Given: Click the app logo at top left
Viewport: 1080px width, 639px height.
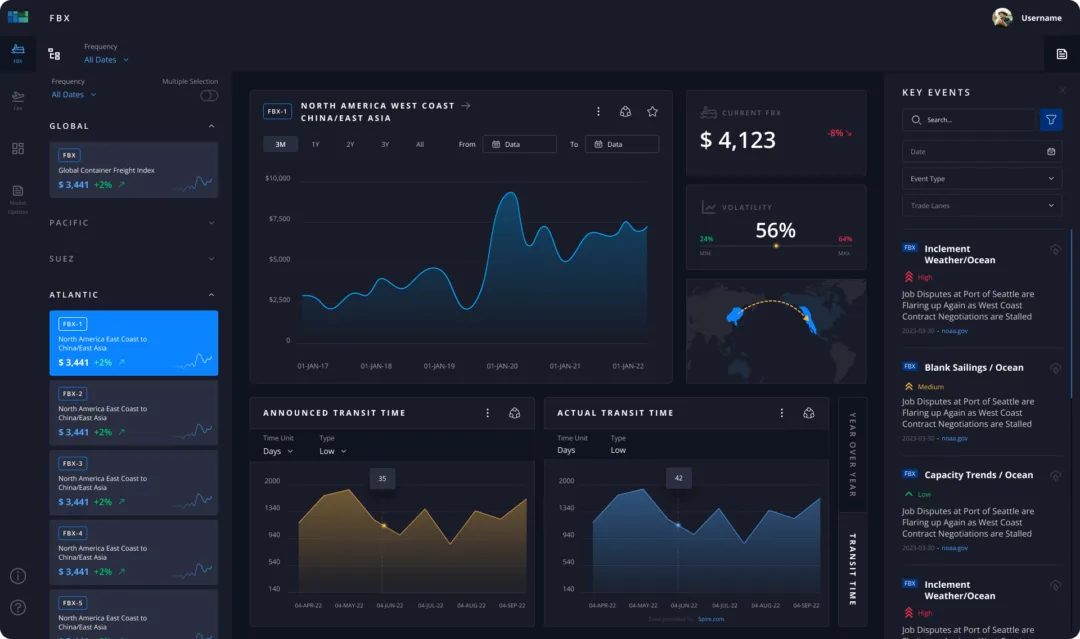Looking at the screenshot, I should point(18,17).
